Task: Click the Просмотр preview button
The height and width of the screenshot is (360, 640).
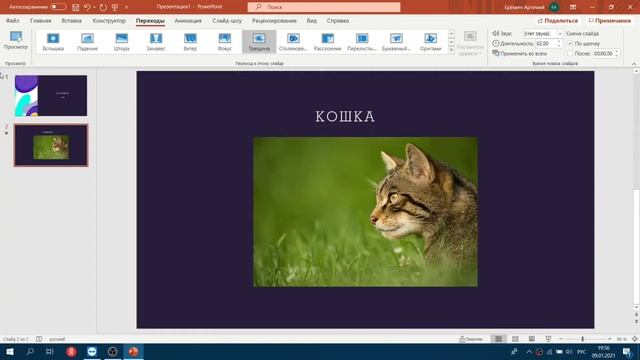Action: tap(16, 41)
